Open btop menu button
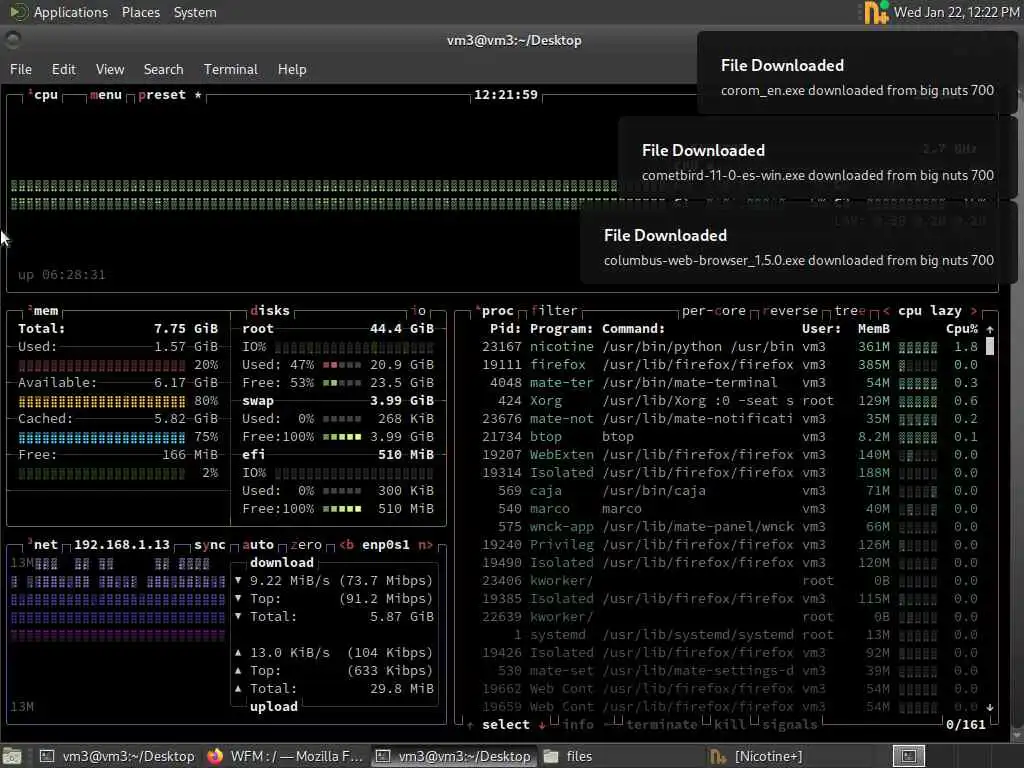 tap(106, 95)
